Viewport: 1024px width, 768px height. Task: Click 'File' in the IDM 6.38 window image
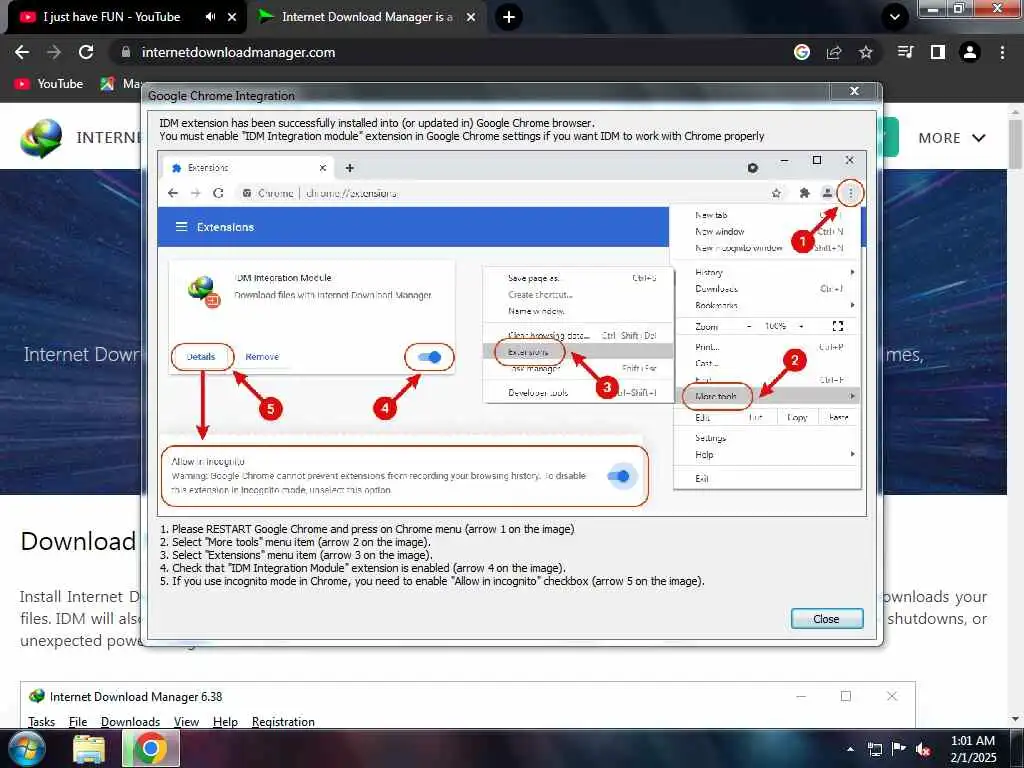(x=78, y=722)
